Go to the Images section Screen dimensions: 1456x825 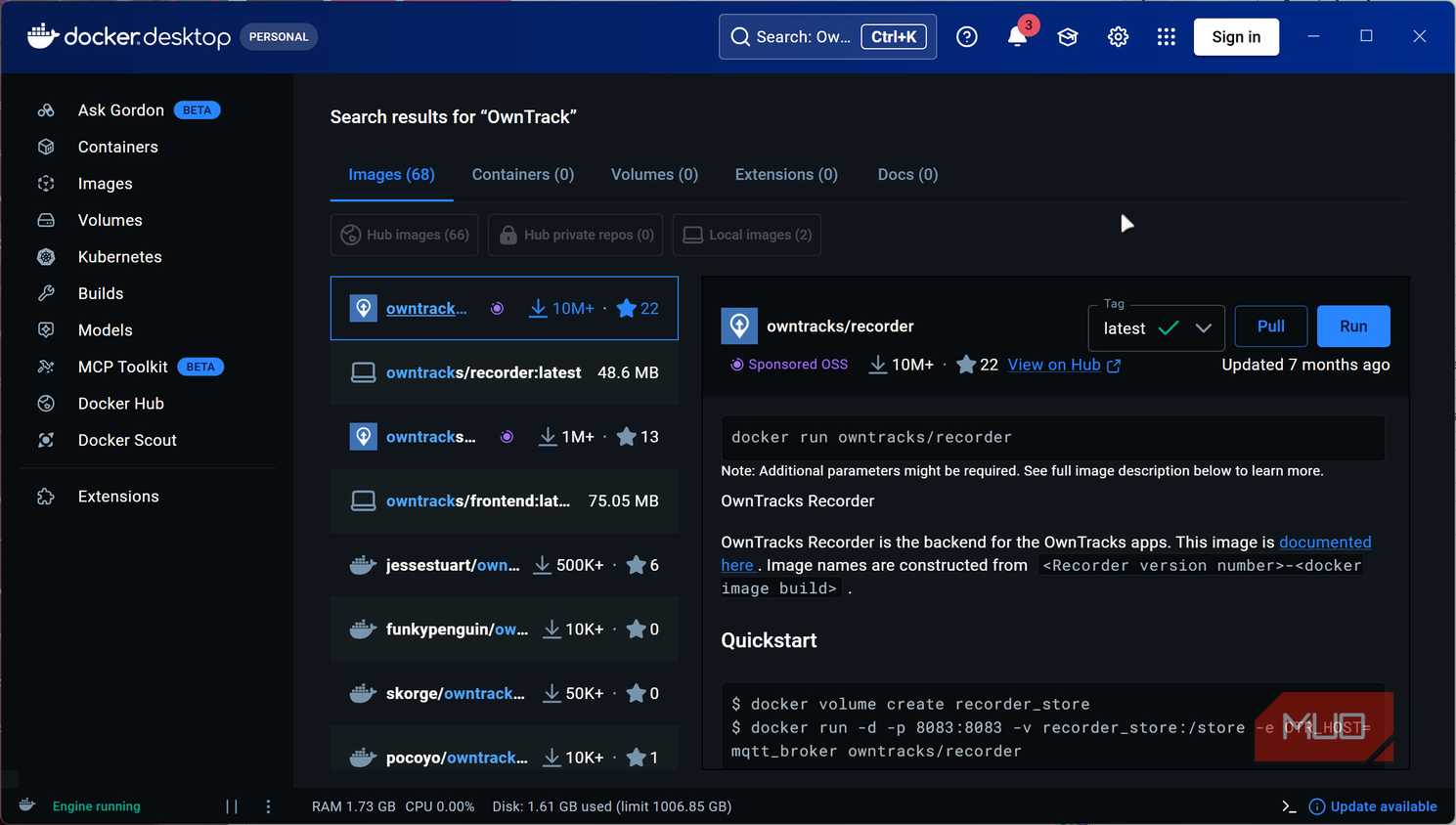click(x=105, y=184)
